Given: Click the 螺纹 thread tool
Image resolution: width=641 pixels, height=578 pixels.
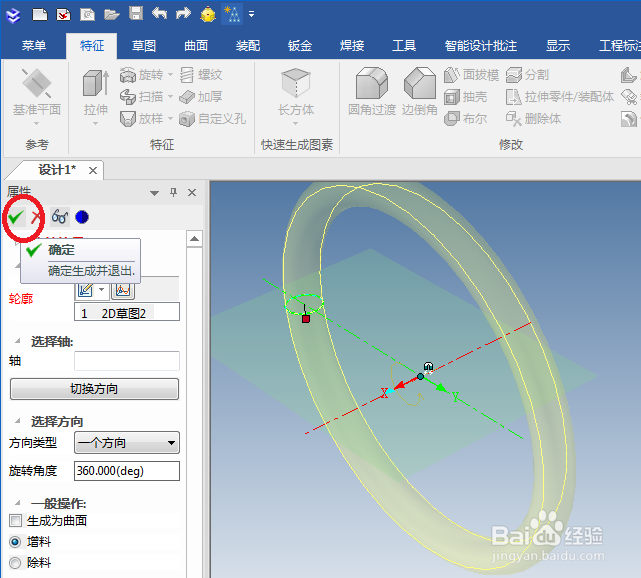Looking at the screenshot, I should [x=201, y=75].
